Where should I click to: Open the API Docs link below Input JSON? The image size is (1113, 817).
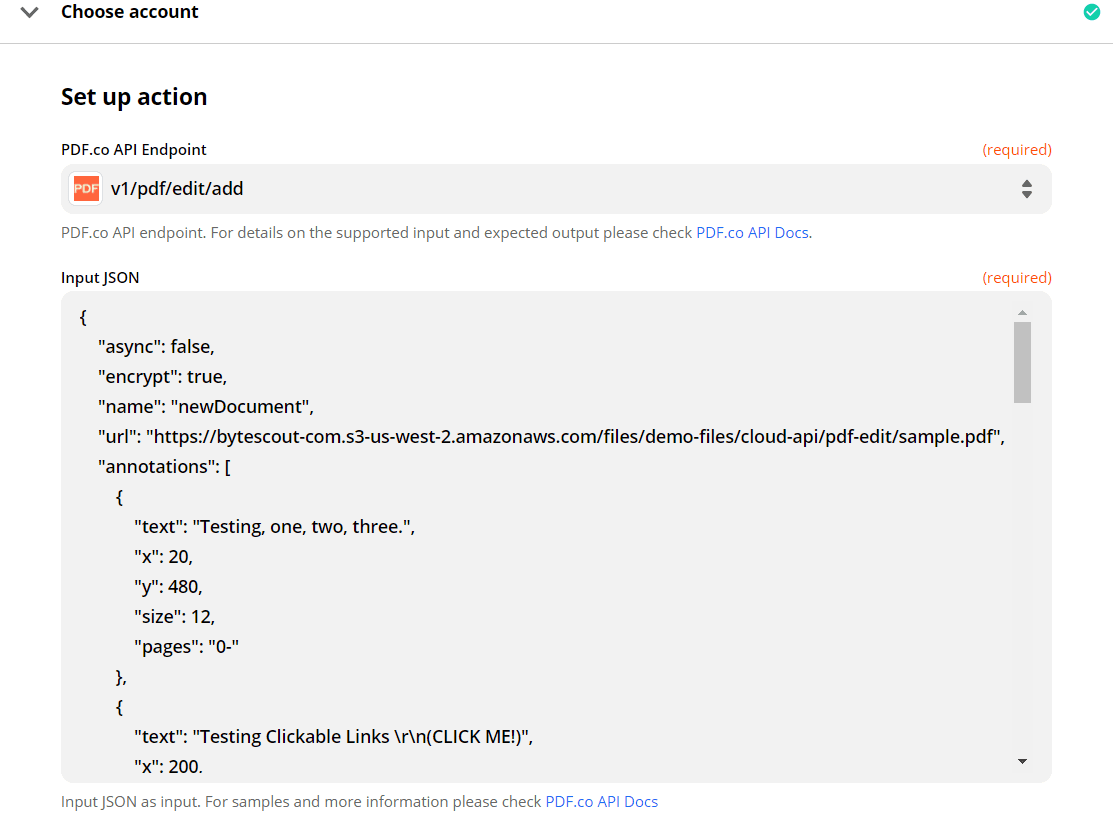[601, 801]
